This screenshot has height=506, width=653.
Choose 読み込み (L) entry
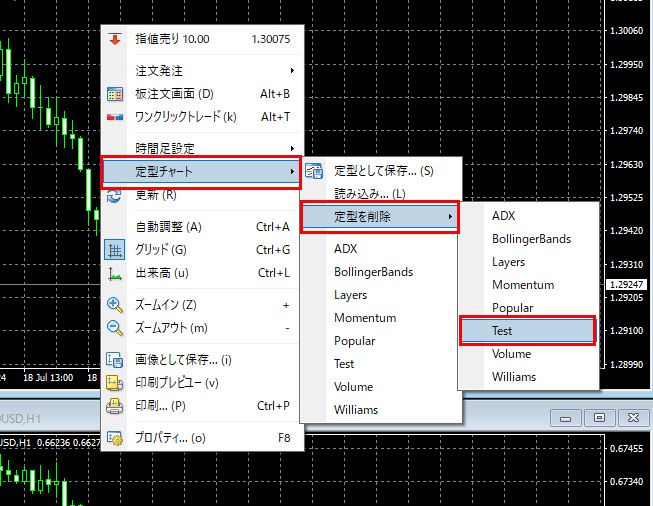[381, 194]
